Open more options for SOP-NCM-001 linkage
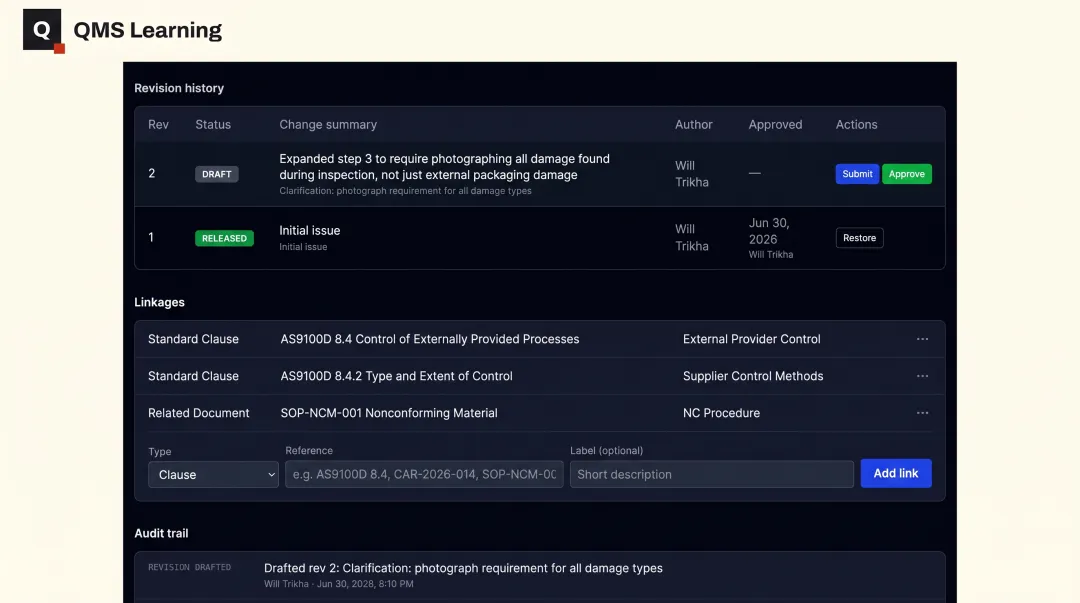 click(922, 413)
